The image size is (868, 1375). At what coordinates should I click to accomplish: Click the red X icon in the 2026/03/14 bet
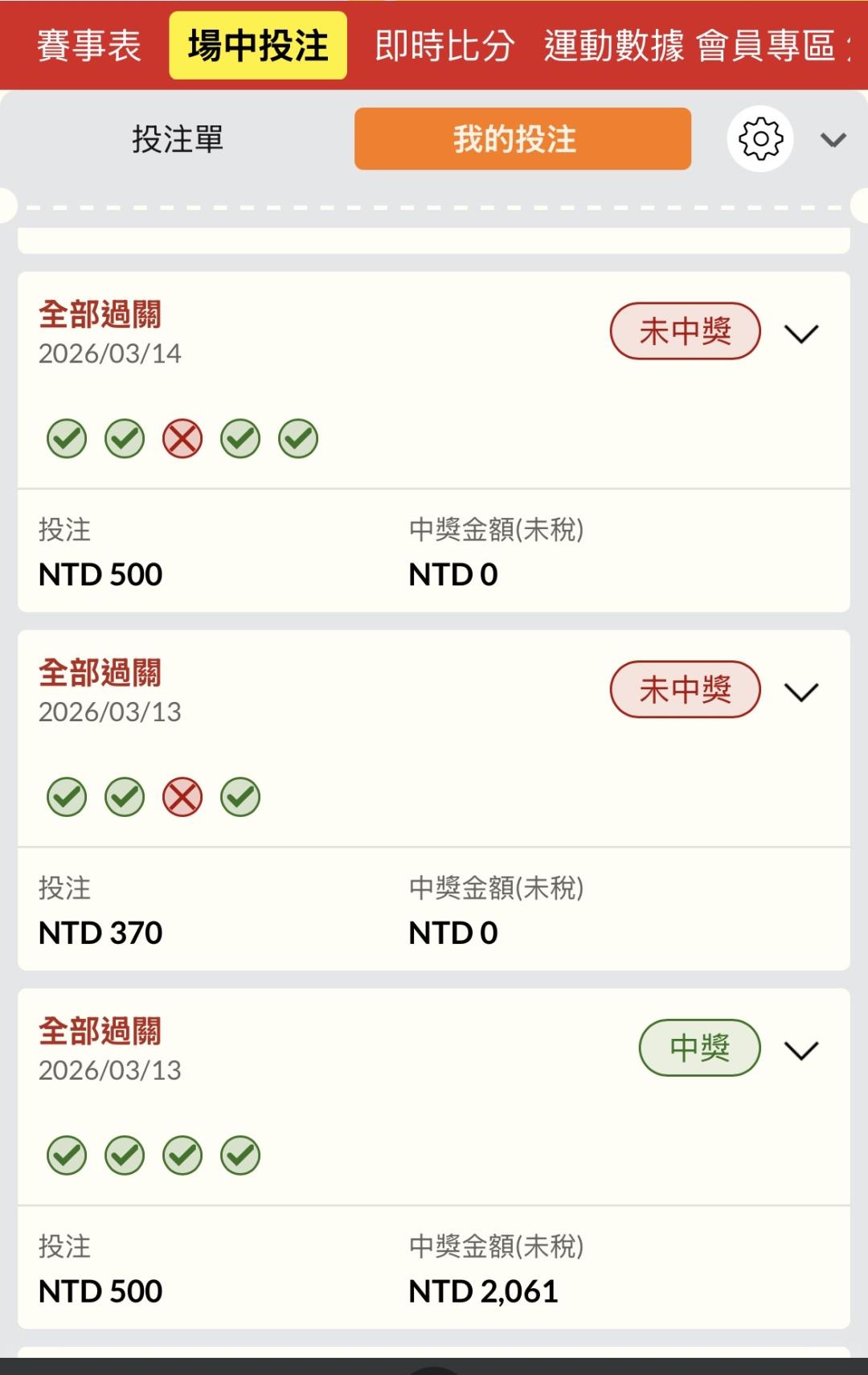(x=182, y=439)
